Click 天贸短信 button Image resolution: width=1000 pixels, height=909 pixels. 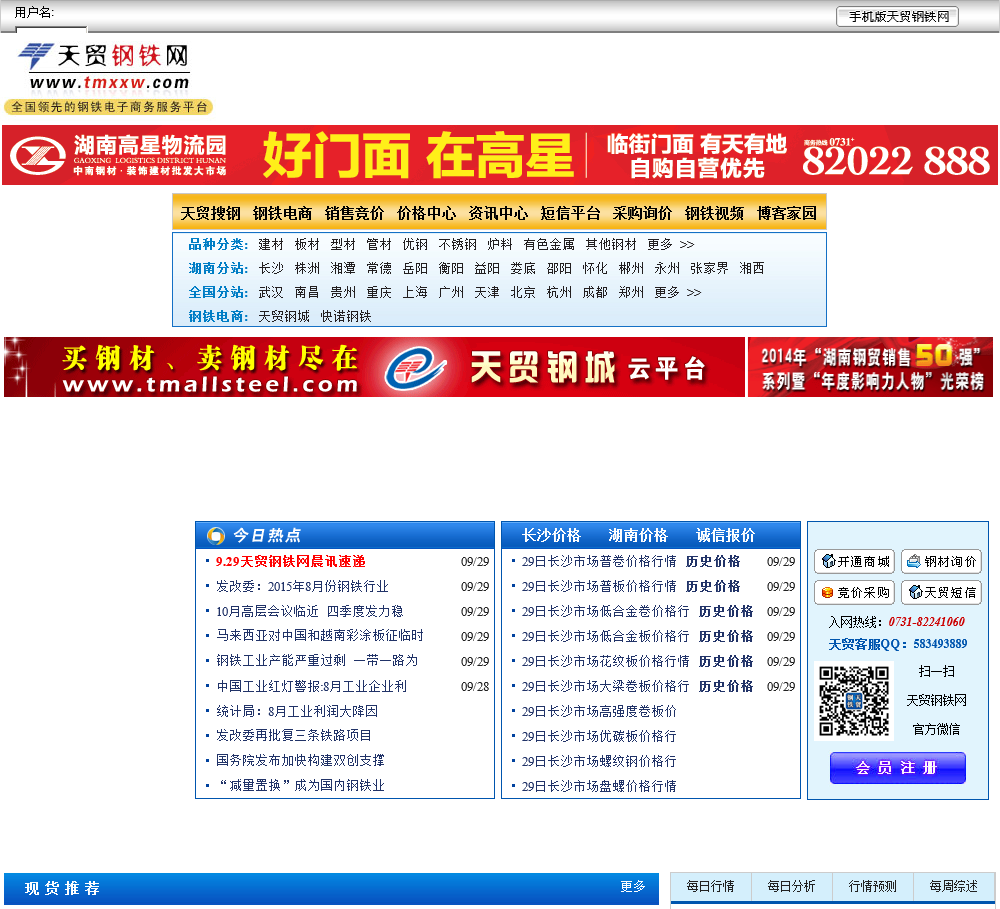click(941, 593)
